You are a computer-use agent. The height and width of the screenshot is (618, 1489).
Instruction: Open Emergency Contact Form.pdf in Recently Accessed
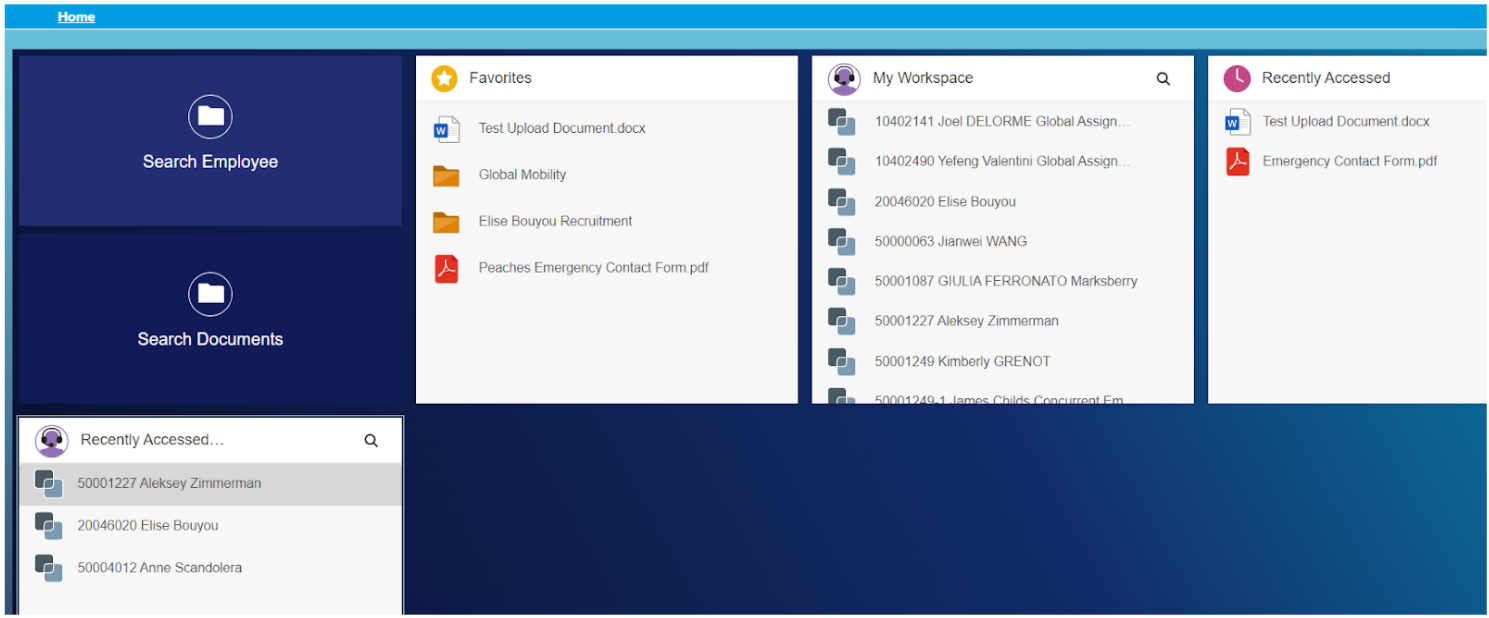(1349, 161)
